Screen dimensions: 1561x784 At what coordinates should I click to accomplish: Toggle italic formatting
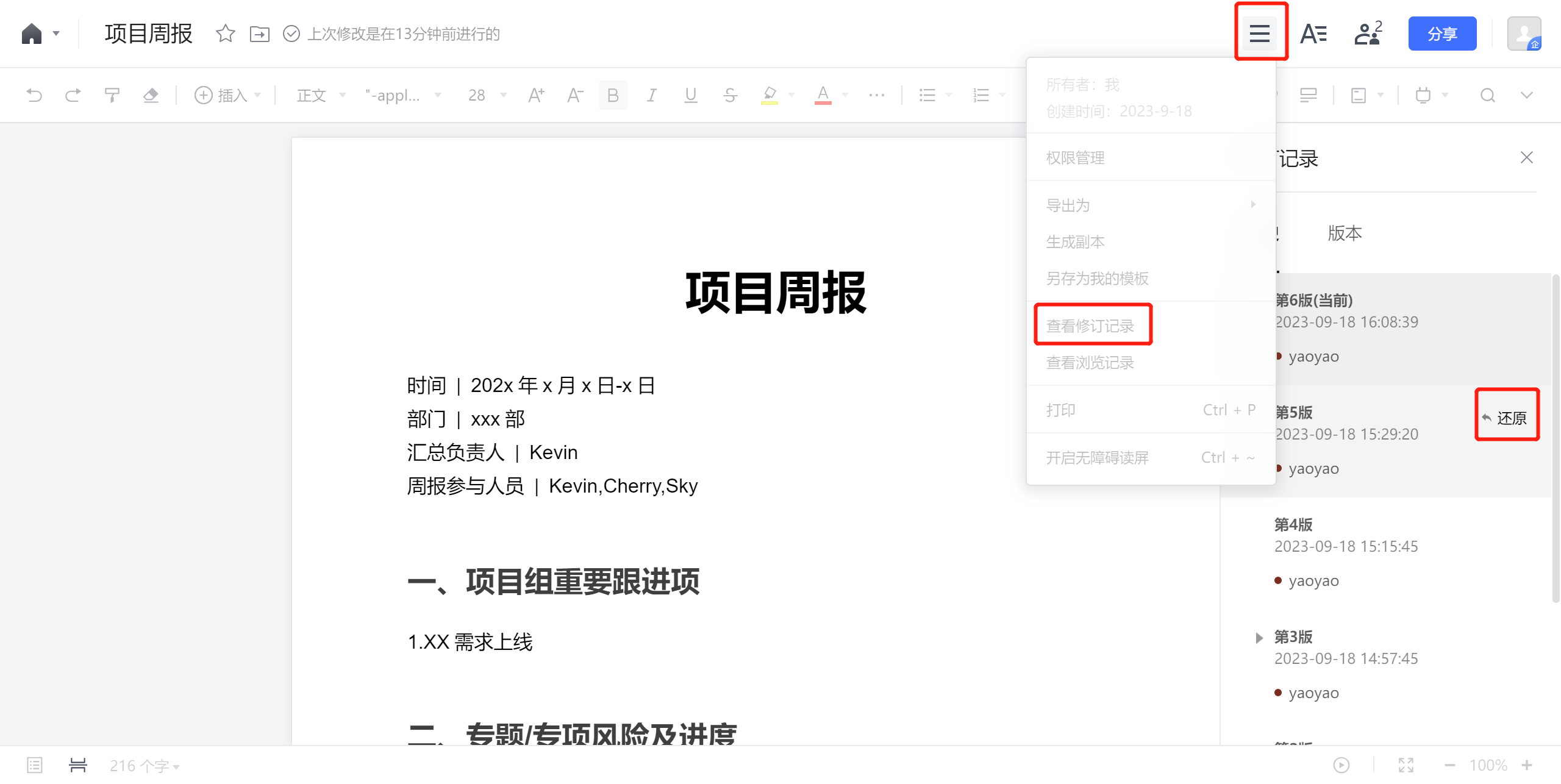click(x=652, y=95)
